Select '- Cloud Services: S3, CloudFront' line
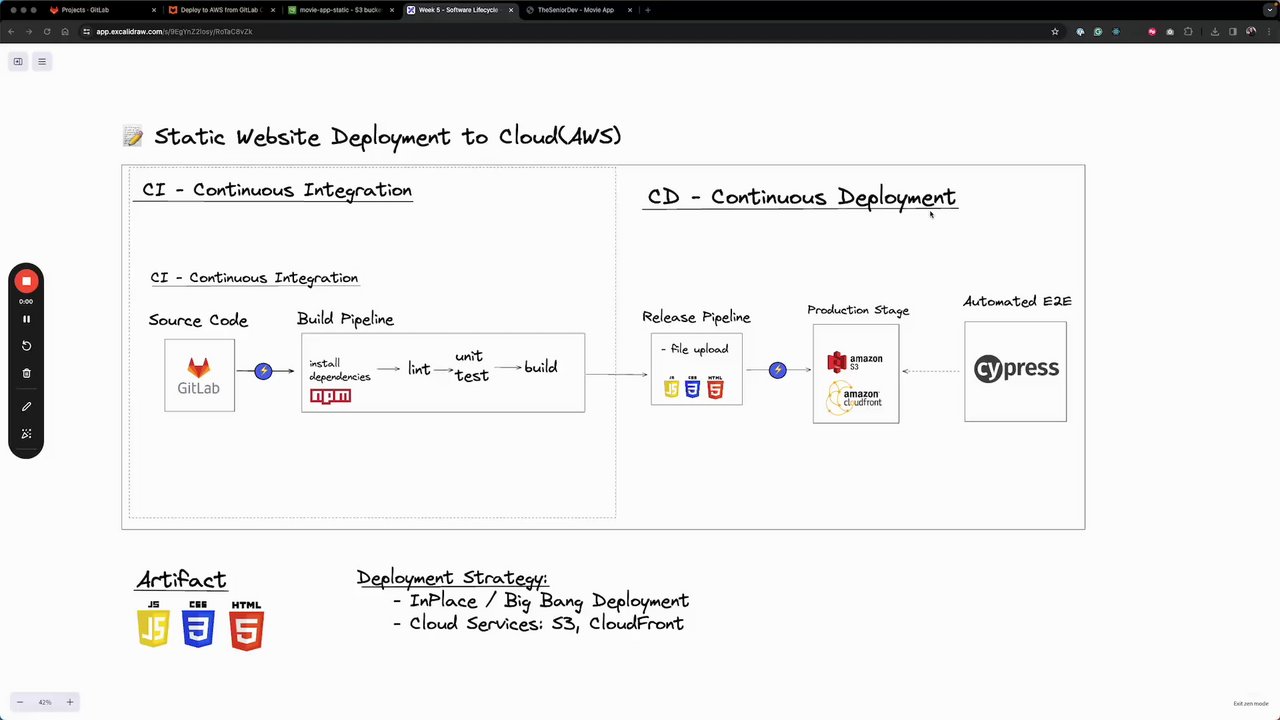1280x720 pixels. pyautogui.click(x=538, y=623)
